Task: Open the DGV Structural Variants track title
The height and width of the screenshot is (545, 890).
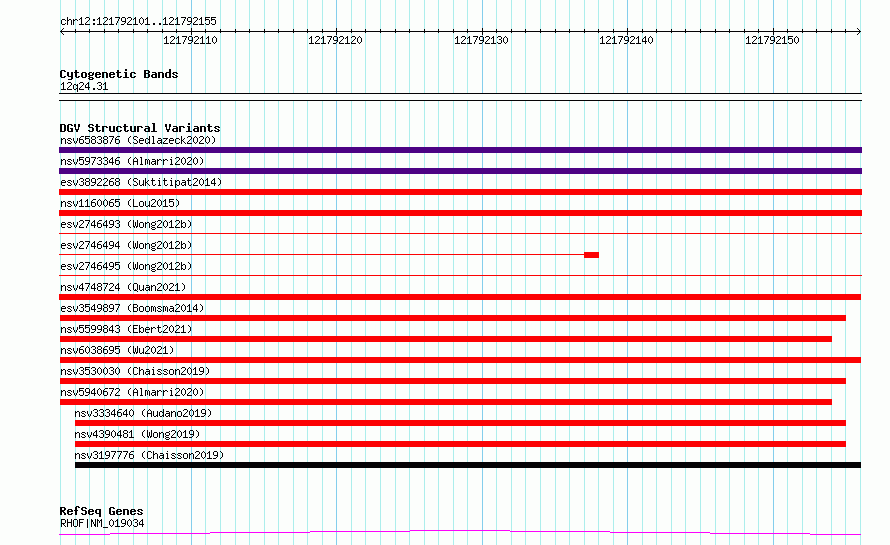Action: pyautogui.click(x=140, y=128)
